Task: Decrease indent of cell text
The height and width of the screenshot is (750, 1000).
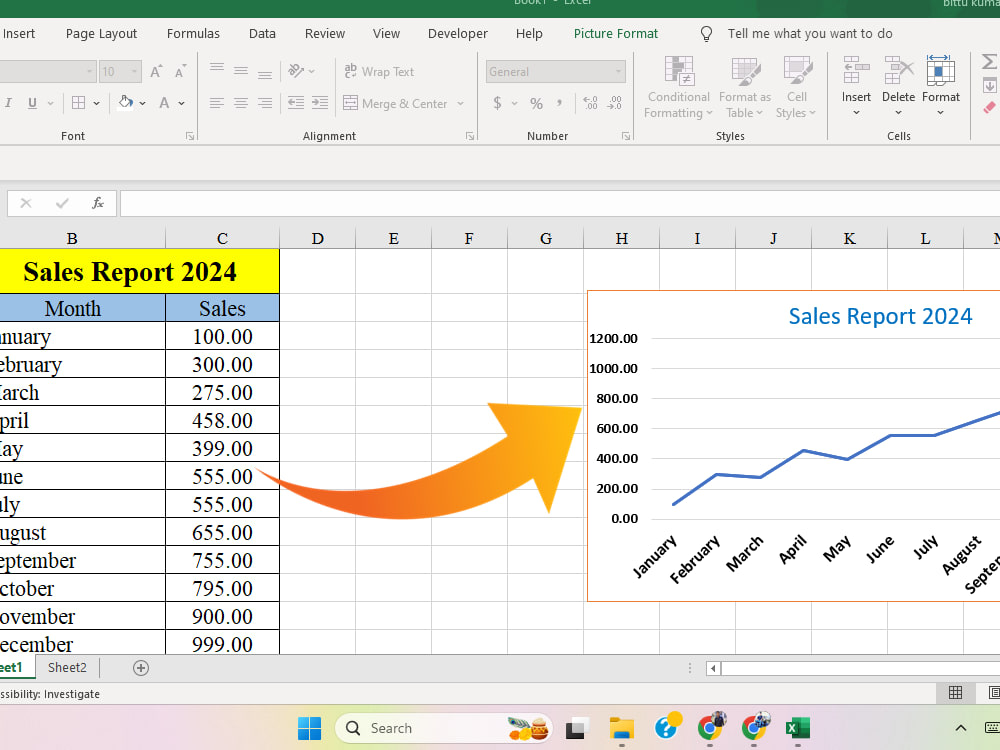Action: coord(296,103)
